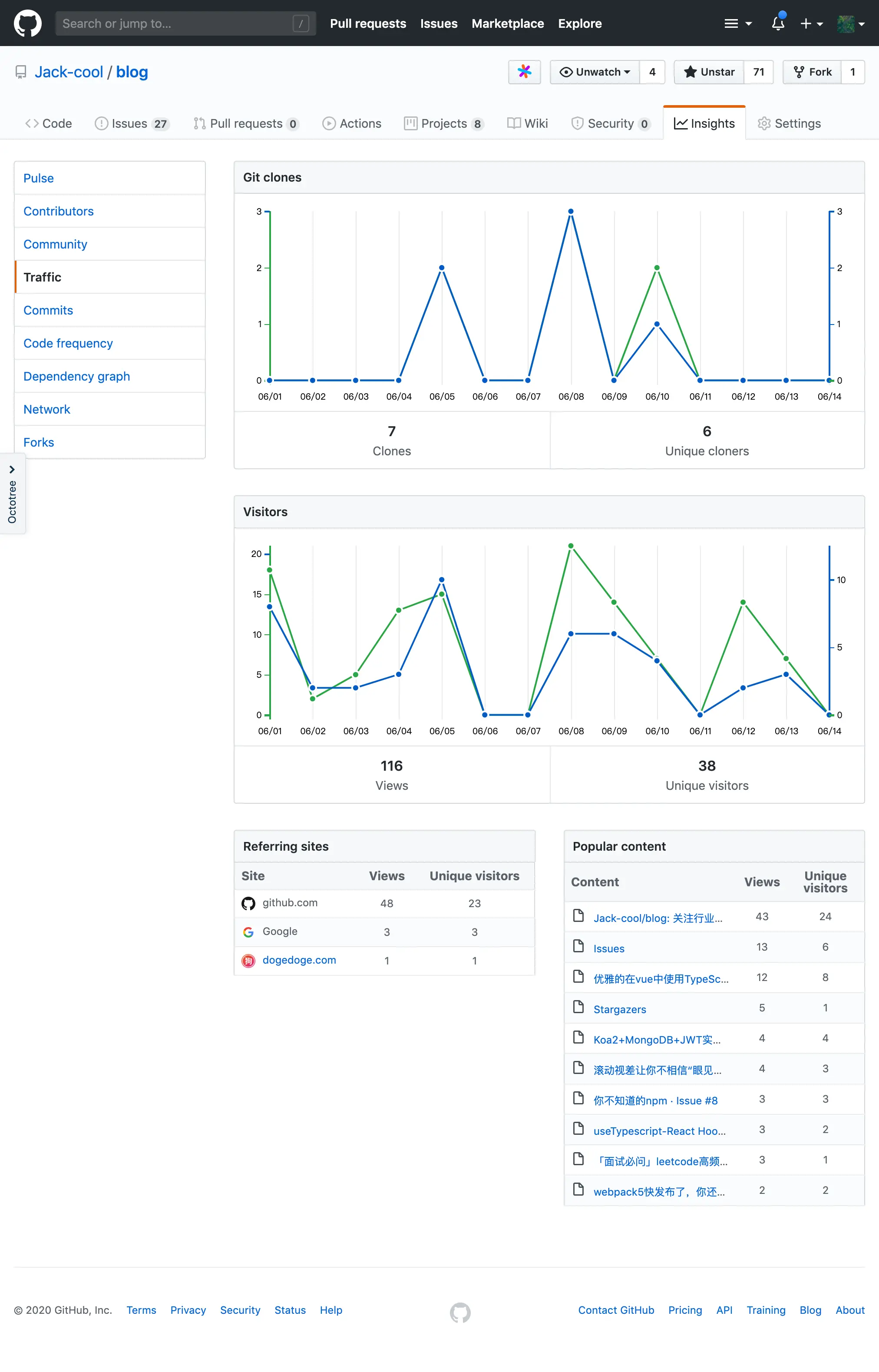The height and width of the screenshot is (1372, 879).
Task: Open the hamburger list dropdown in header
Action: coord(737,23)
